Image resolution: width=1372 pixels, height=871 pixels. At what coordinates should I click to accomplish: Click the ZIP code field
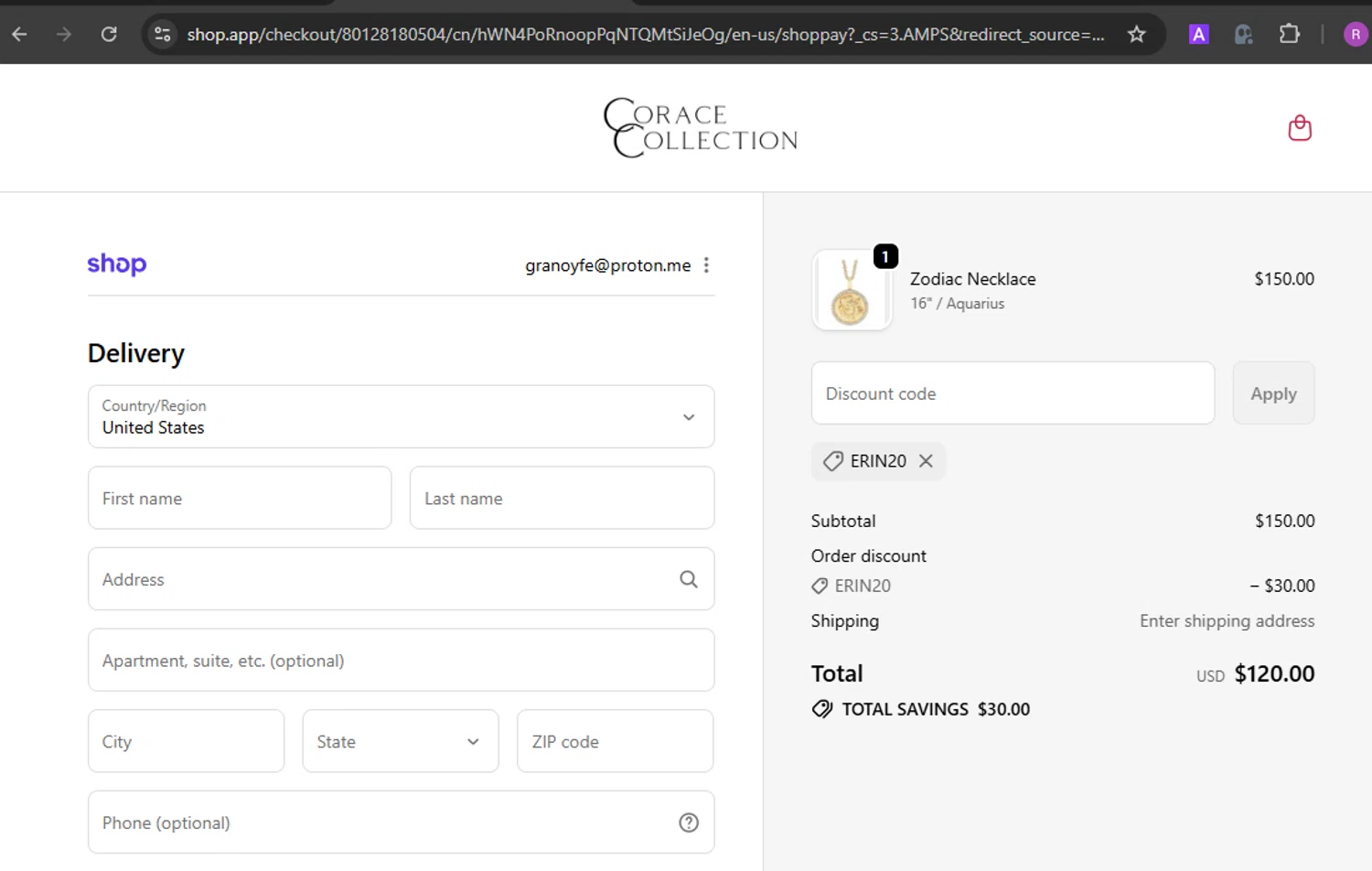(615, 741)
